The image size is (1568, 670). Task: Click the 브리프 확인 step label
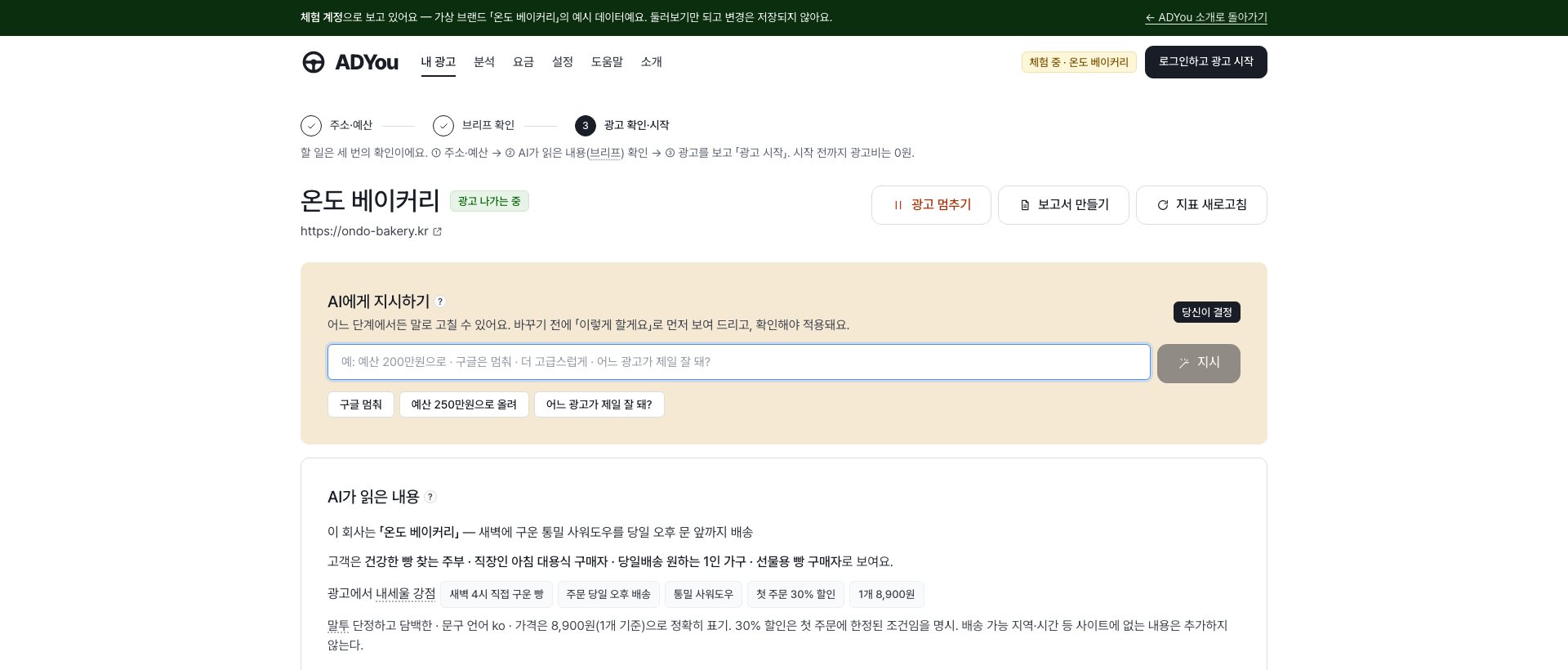488,125
